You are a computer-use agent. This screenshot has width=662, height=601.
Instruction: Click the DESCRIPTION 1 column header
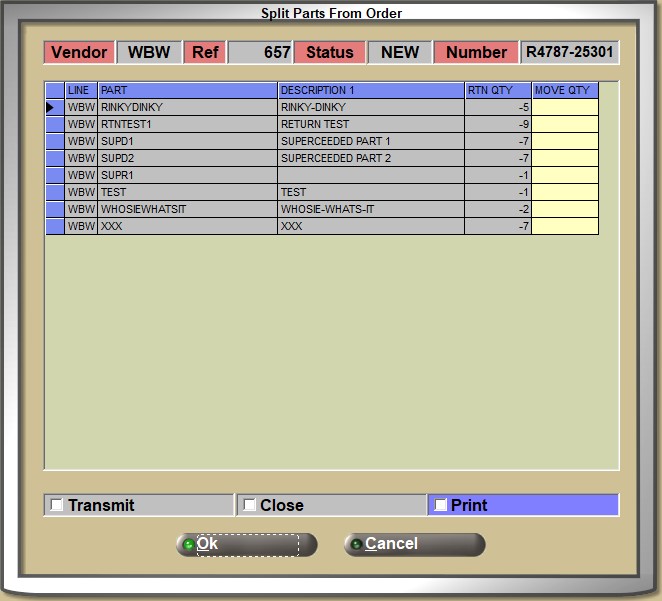click(x=370, y=90)
